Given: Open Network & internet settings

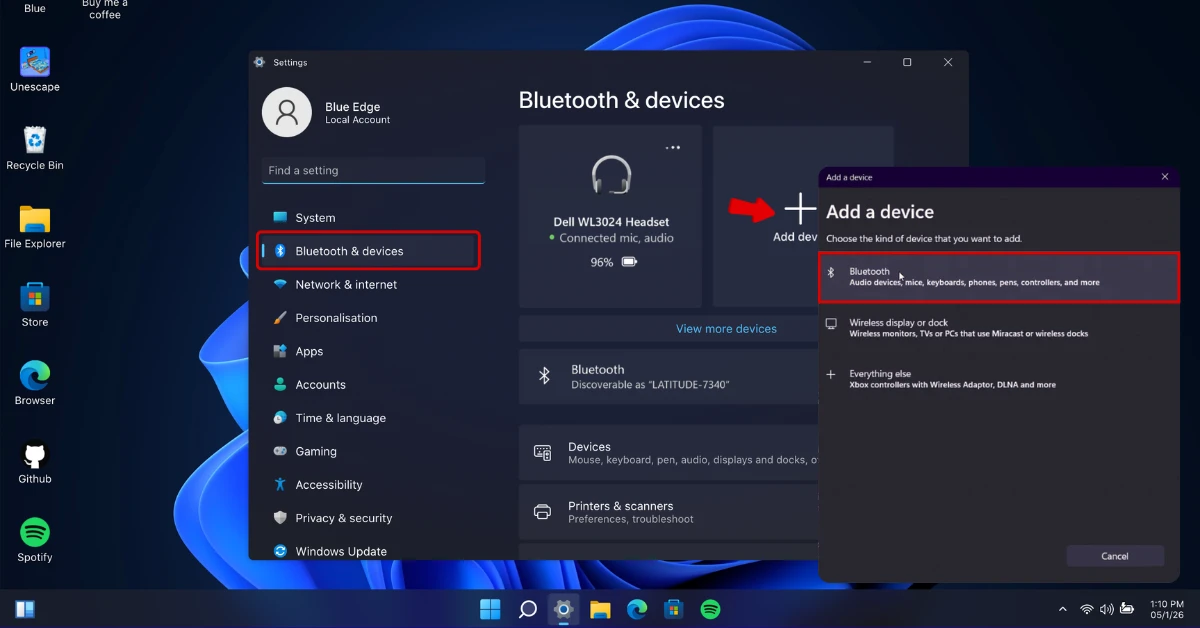Looking at the screenshot, I should coord(371,284).
